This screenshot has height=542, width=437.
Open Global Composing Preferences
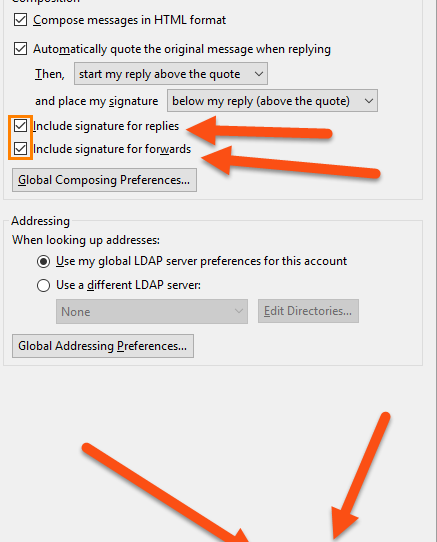coord(104,180)
